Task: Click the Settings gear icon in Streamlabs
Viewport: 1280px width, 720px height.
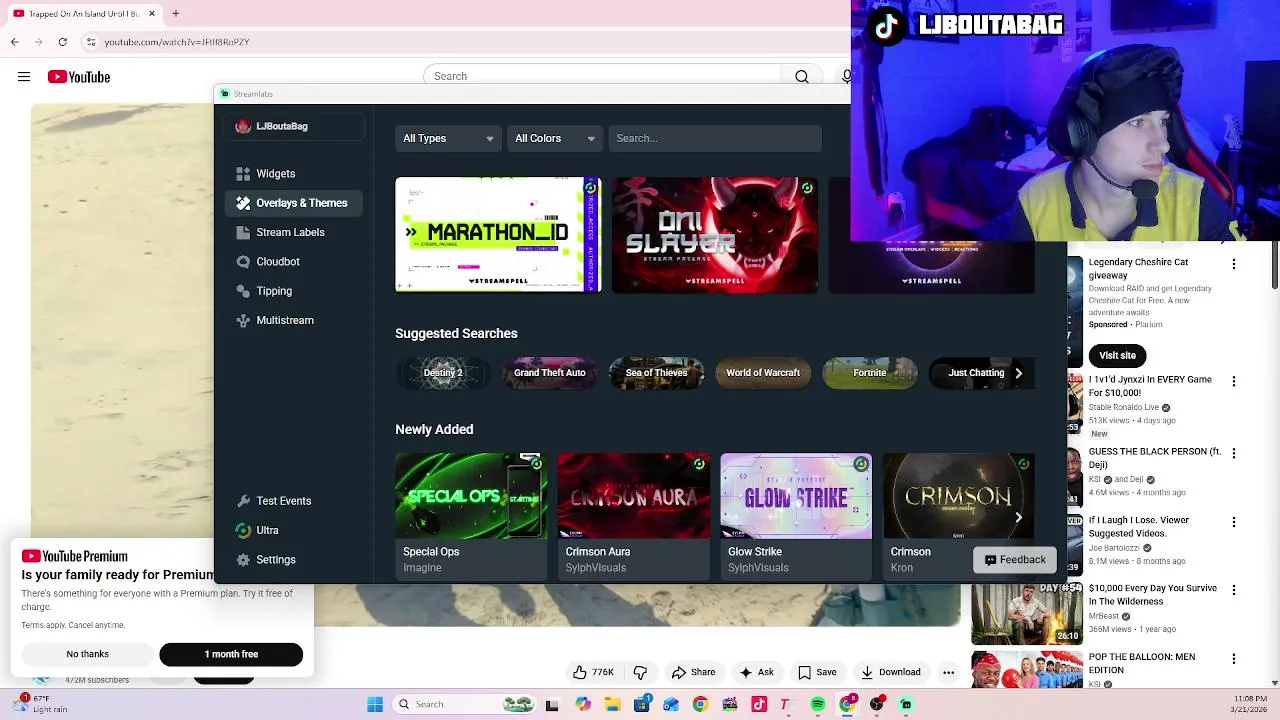Action: pos(243,560)
